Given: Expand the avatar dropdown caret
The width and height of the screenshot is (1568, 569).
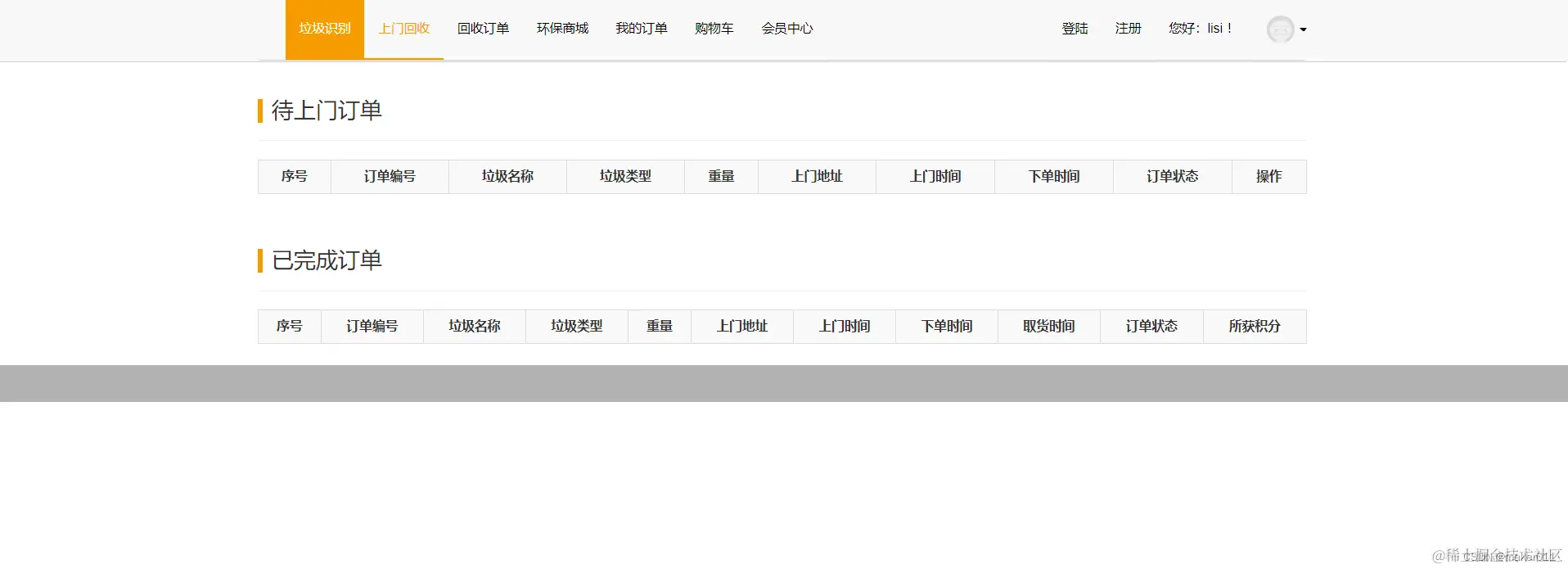Looking at the screenshot, I should pos(1303,29).
